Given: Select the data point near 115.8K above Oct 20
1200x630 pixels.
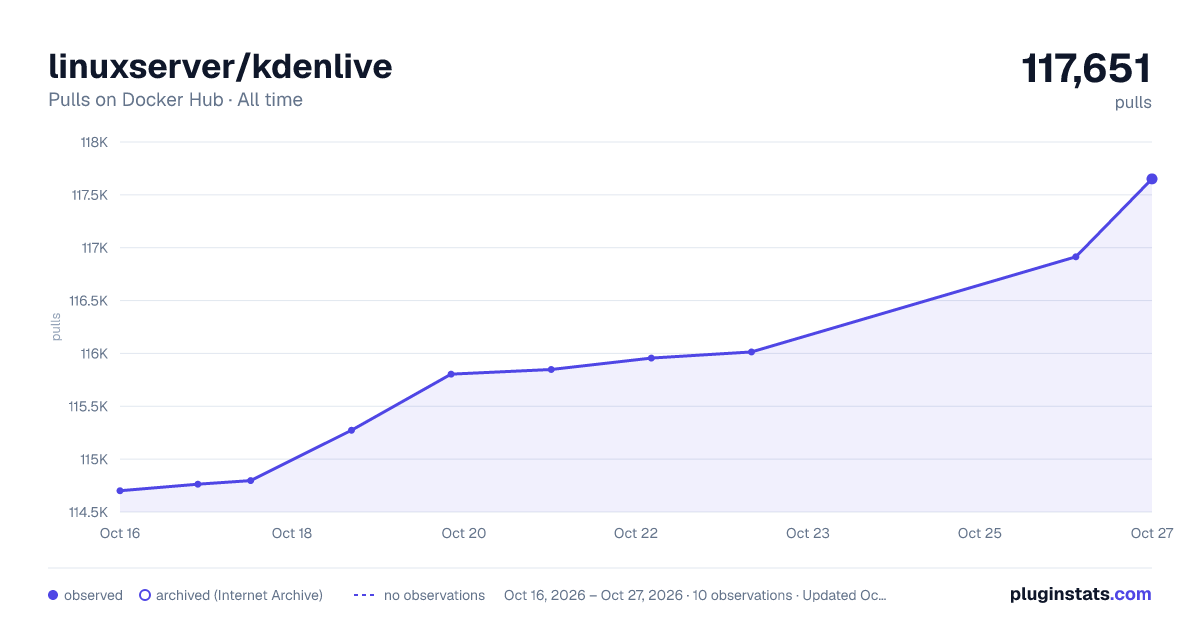Looking at the screenshot, I should coord(451,374).
